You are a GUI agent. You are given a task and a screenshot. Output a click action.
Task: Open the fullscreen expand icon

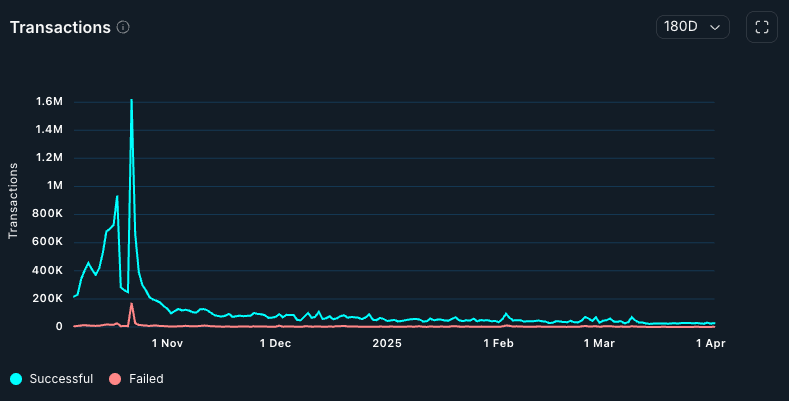coord(761,27)
